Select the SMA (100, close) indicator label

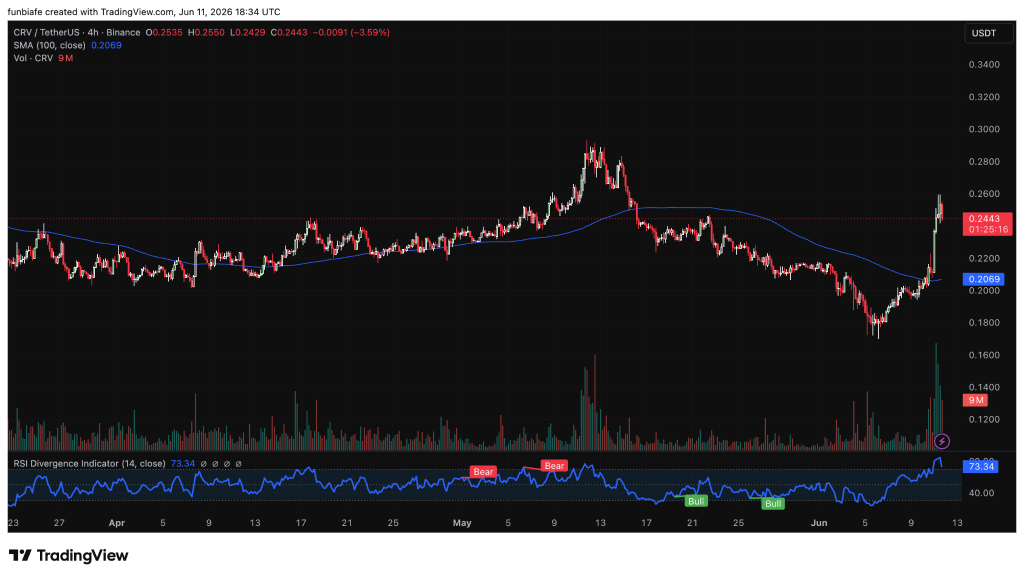point(50,45)
